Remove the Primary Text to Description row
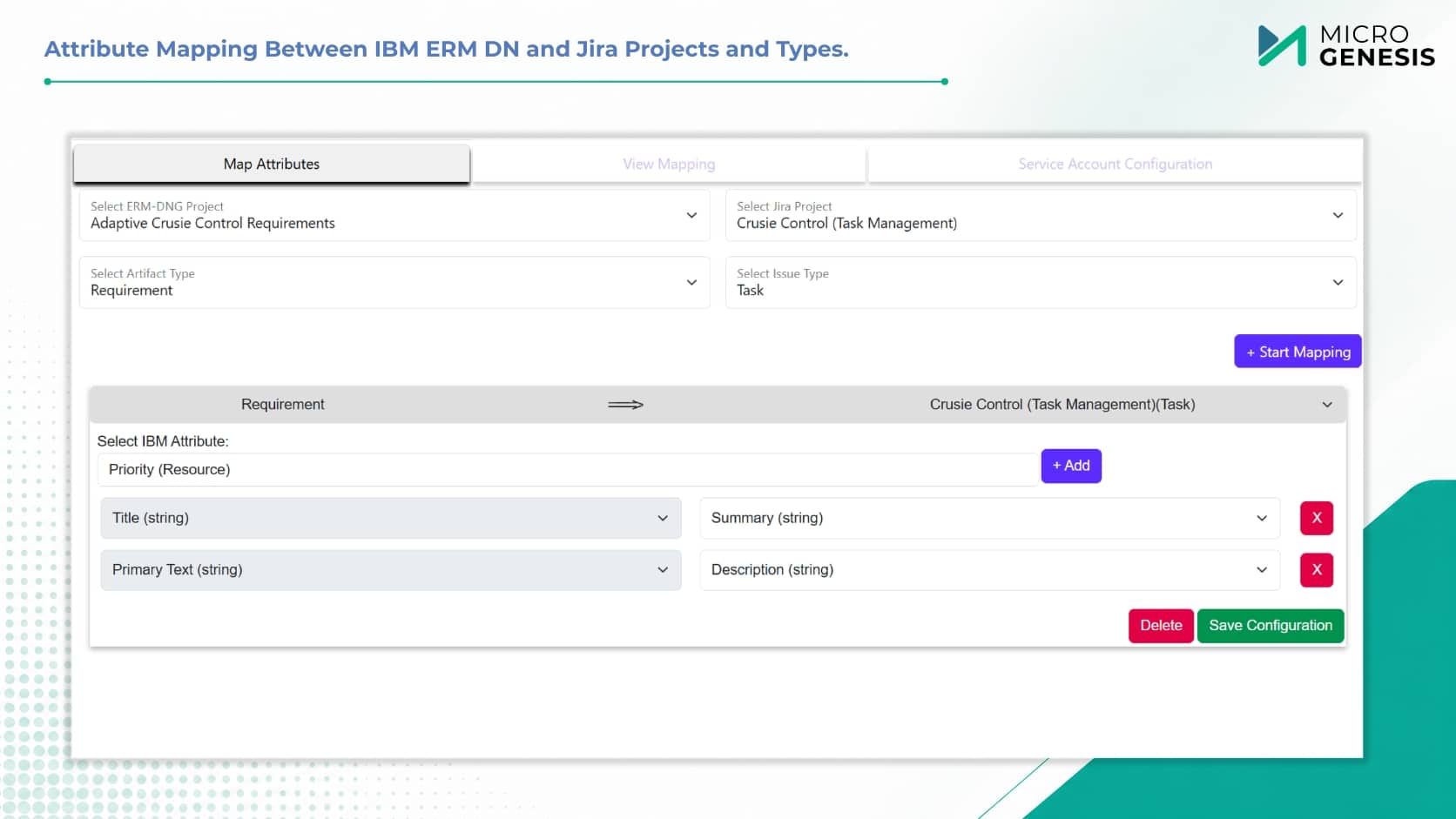The width and height of the screenshot is (1456, 819). 1317,570
